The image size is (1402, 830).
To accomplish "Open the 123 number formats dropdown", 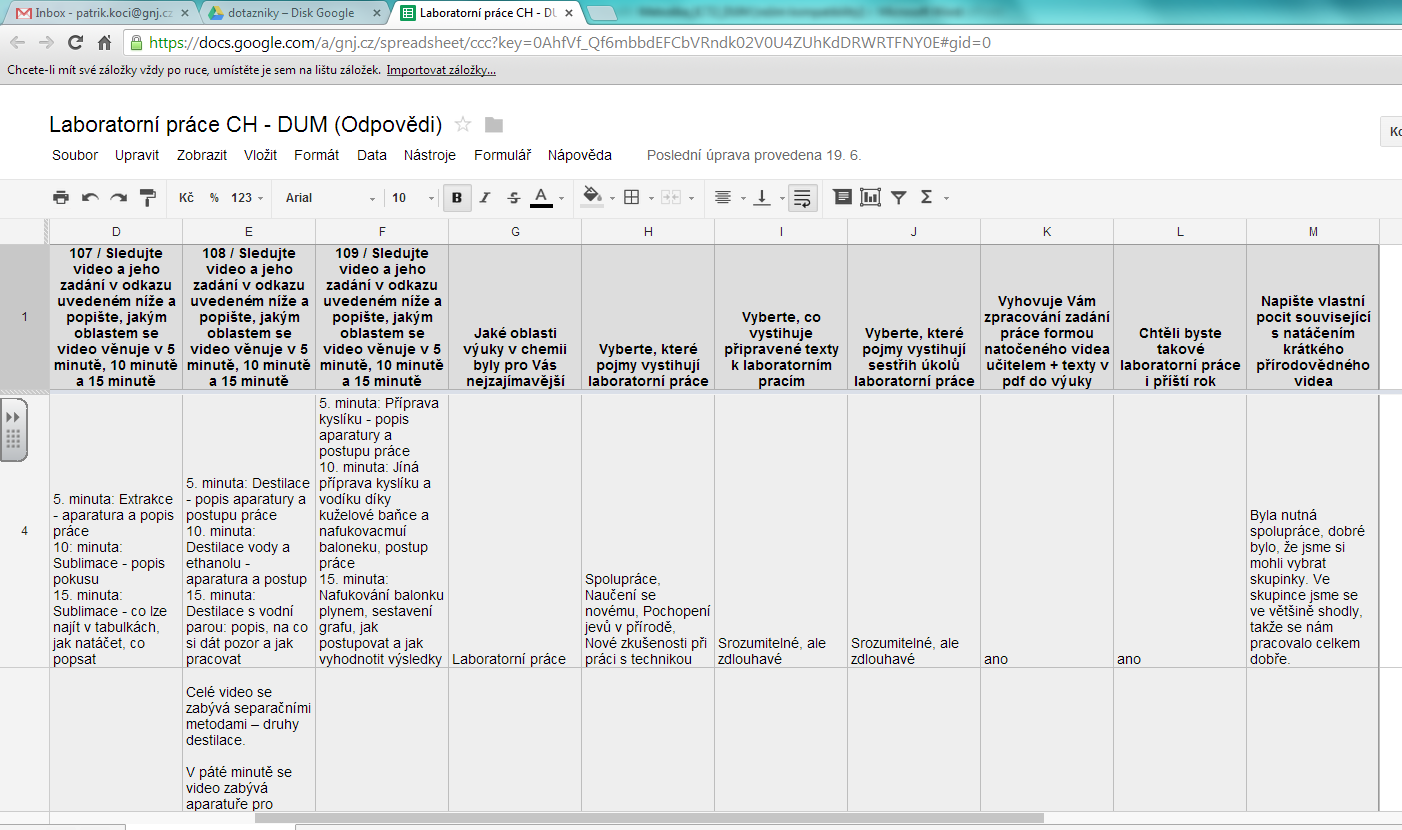I will coord(246,198).
